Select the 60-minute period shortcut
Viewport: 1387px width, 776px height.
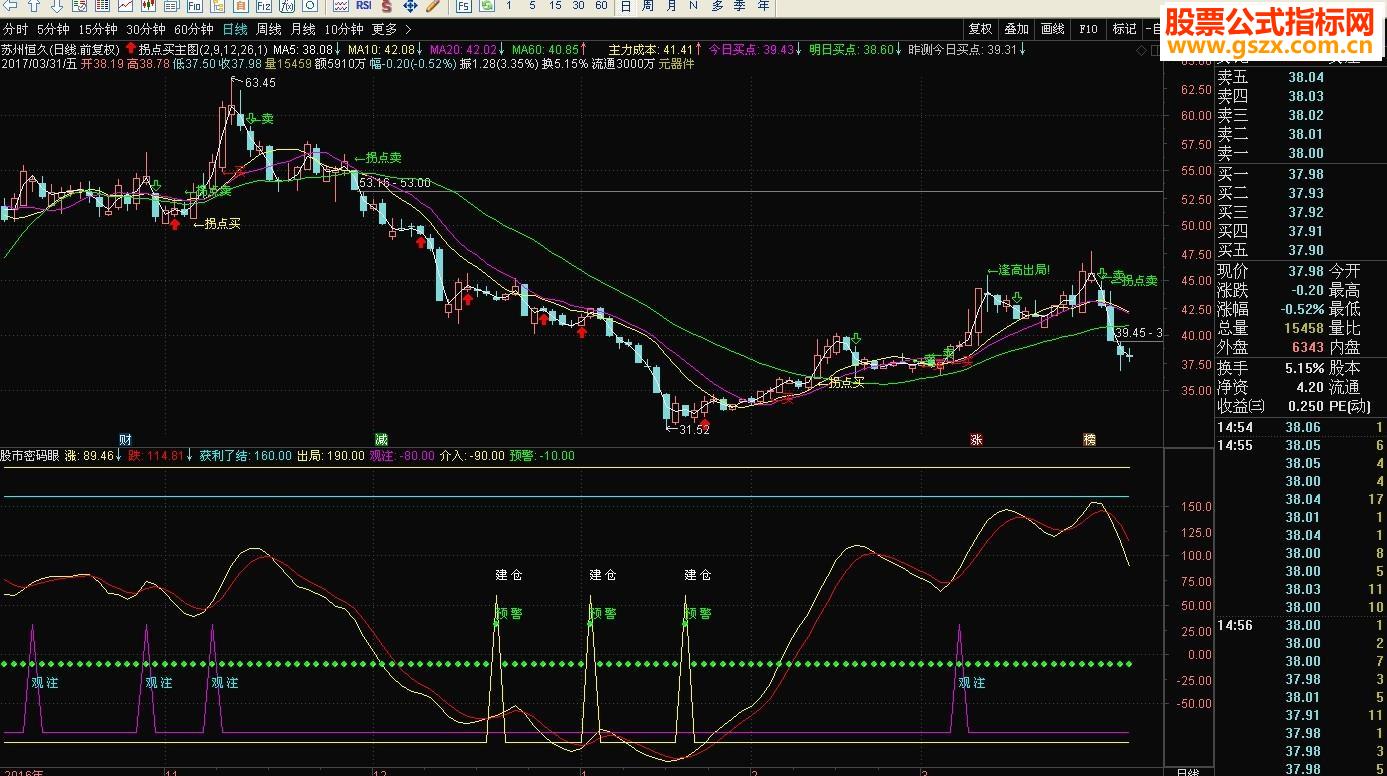coord(601,6)
